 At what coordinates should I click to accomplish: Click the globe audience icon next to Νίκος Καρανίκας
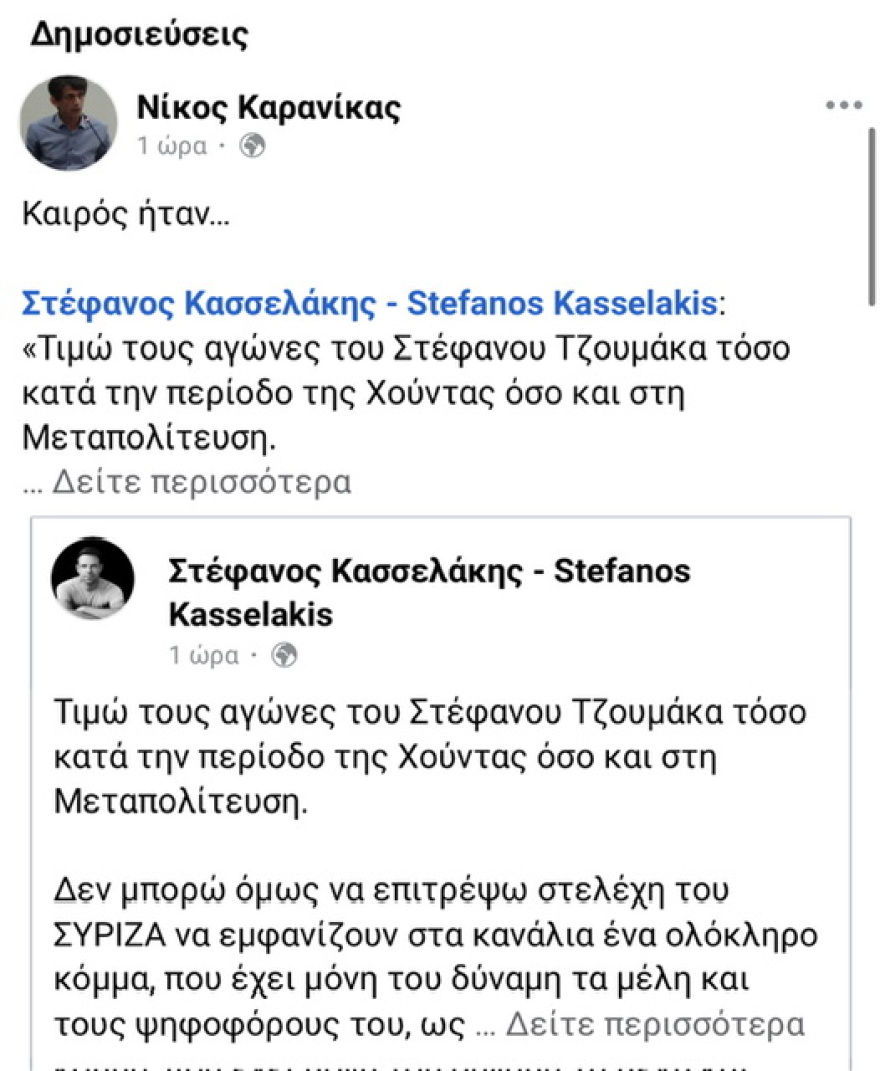point(251,145)
